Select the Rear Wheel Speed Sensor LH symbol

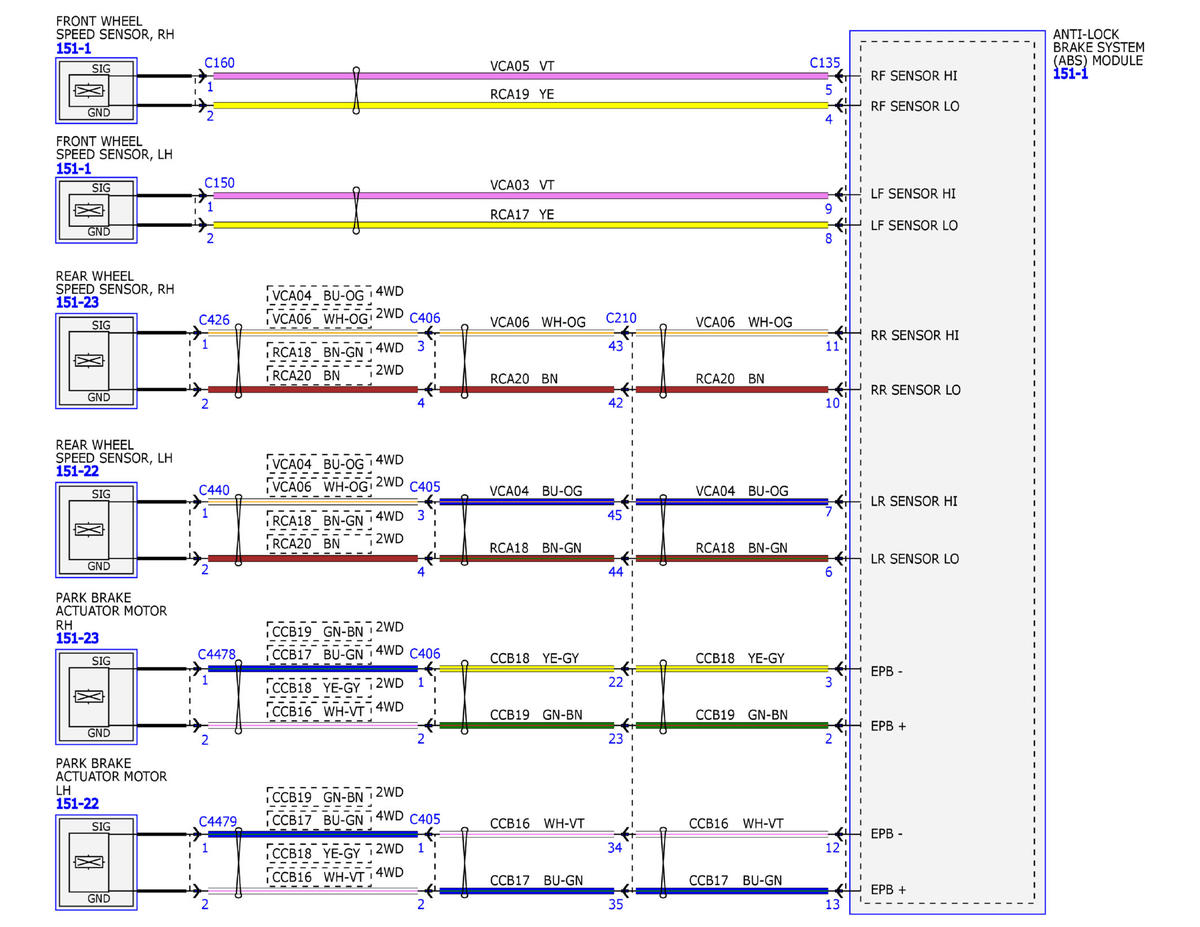pos(96,529)
